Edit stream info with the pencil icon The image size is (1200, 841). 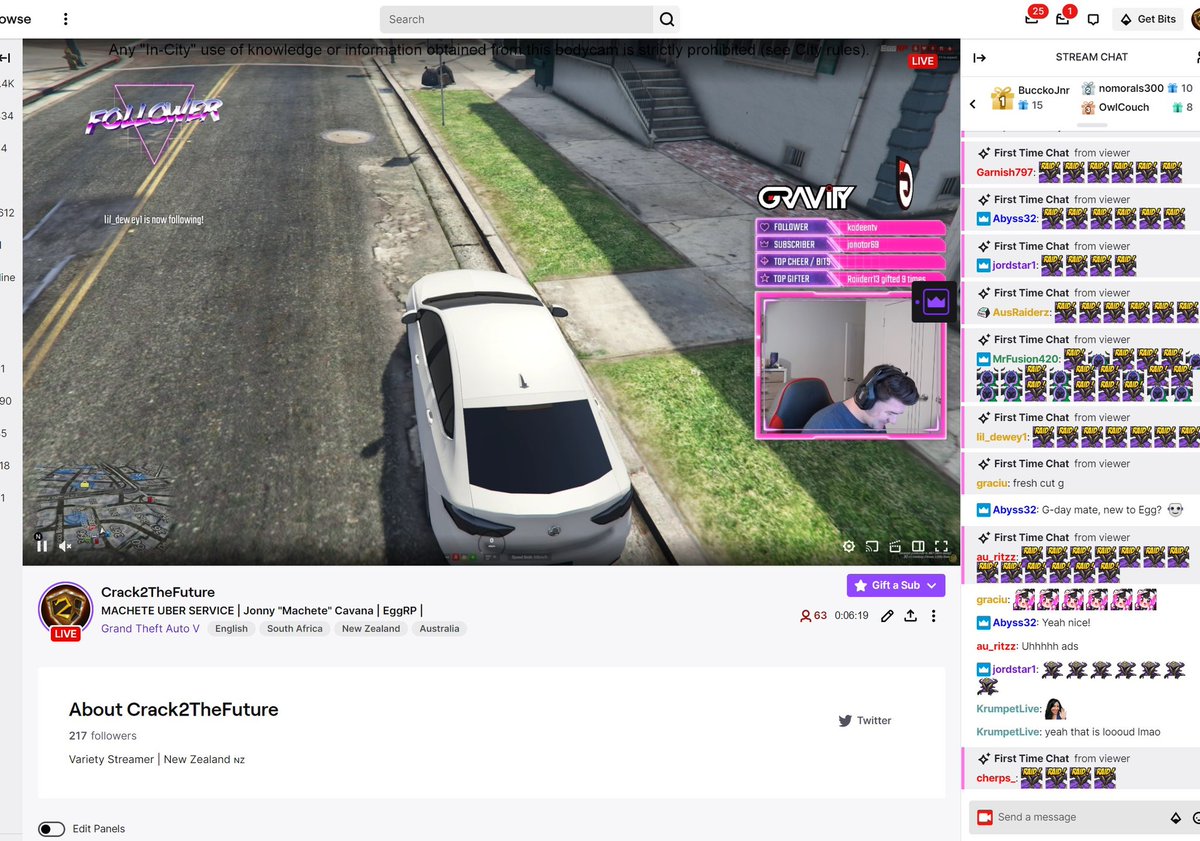(887, 616)
